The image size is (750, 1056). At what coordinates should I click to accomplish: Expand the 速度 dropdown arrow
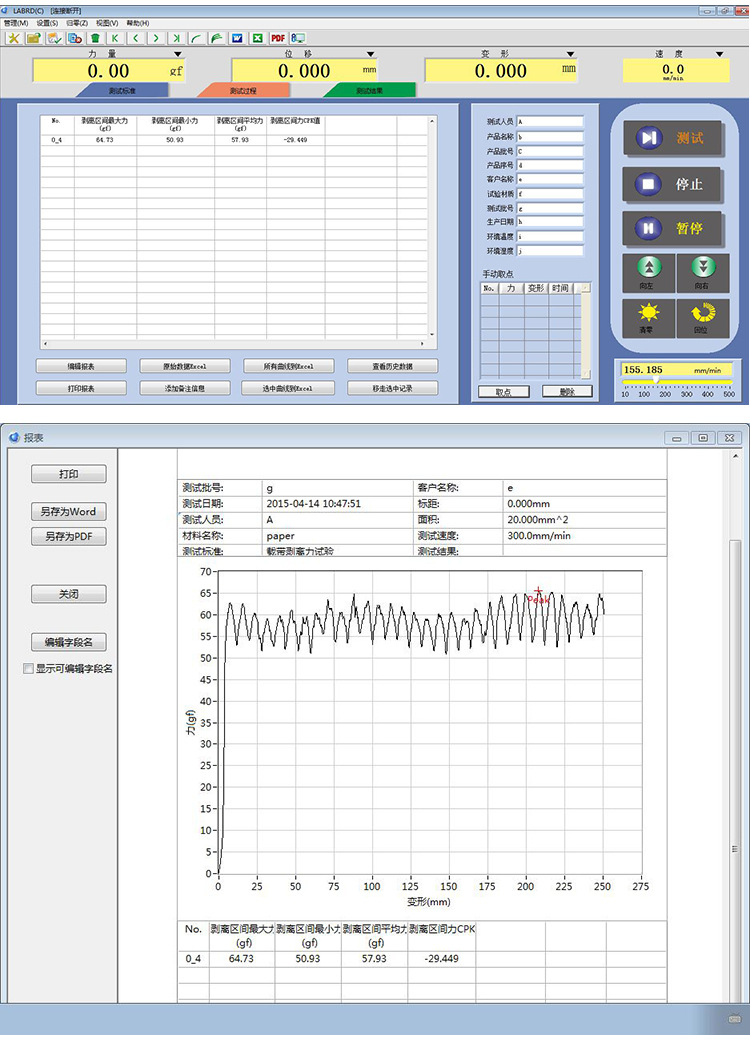pos(719,54)
